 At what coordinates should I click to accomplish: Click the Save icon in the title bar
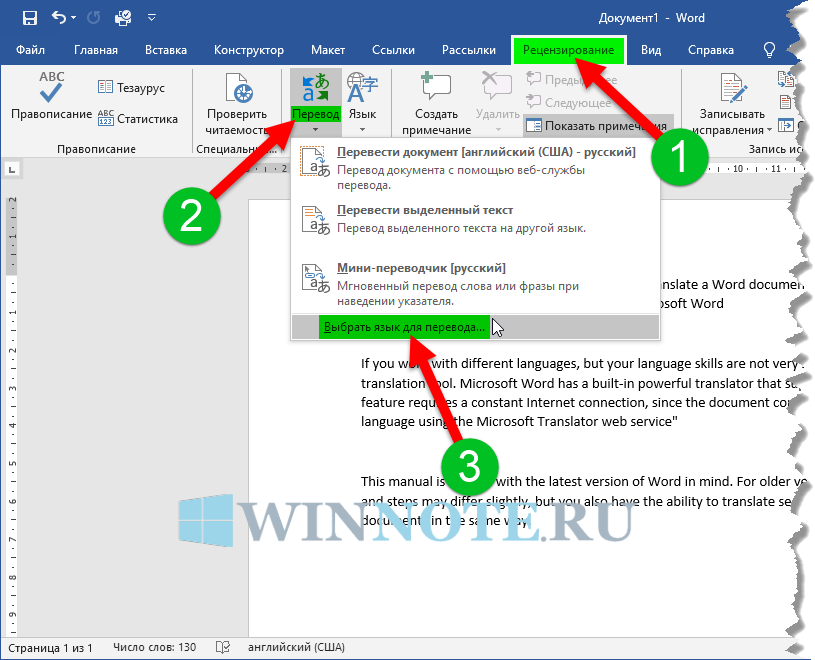pos(29,18)
